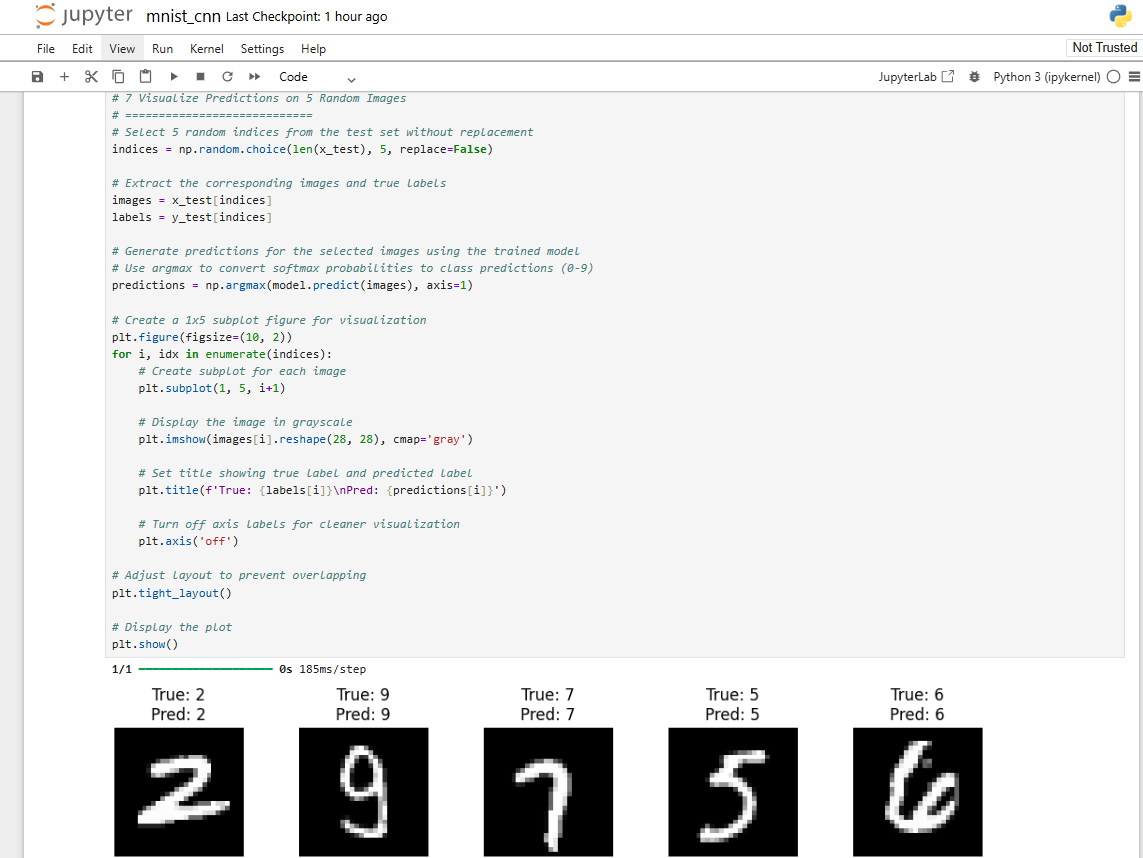Open the Kernel menu
Viewport: 1143px width, 858px height.
tap(206, 48)
